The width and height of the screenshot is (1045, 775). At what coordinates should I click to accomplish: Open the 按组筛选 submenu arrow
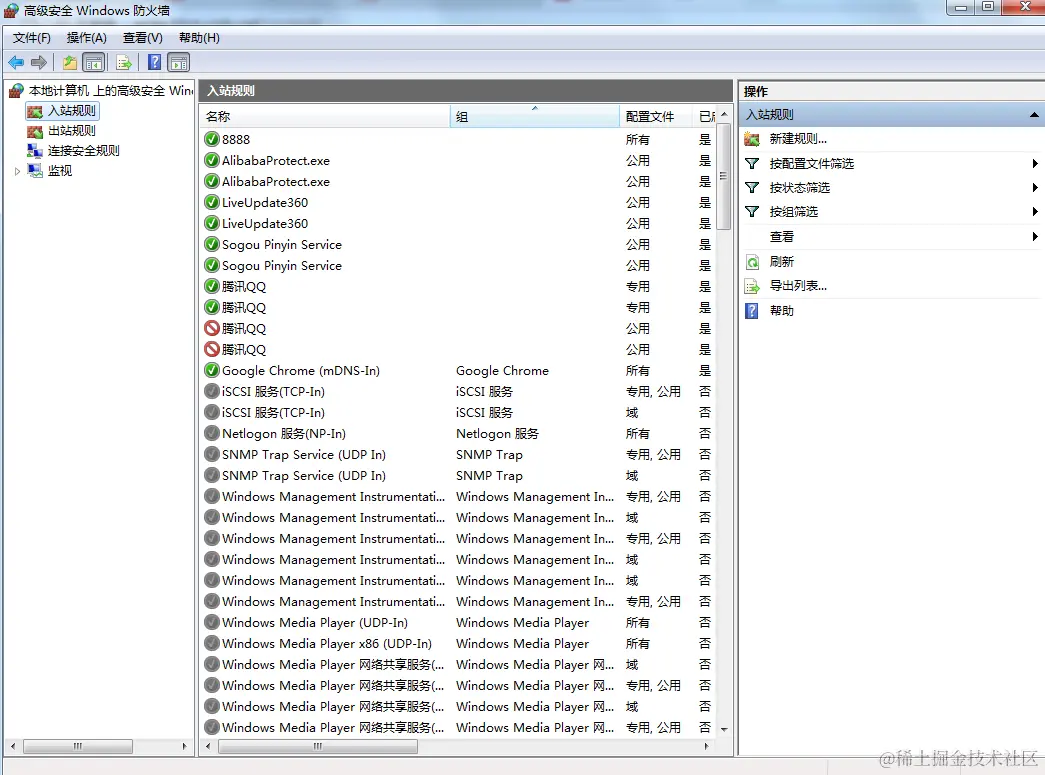tap(1034, 211)
